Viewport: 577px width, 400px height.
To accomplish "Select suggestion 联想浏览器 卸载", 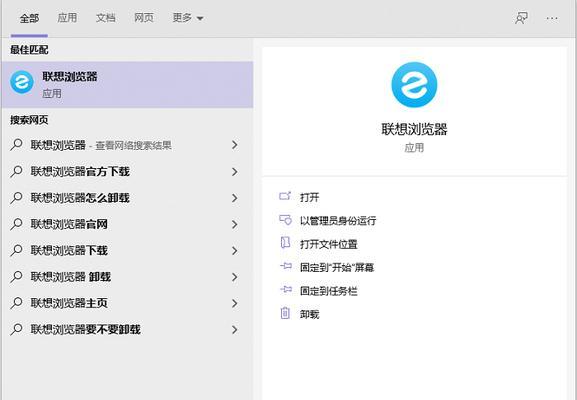I will coord(127,277).
